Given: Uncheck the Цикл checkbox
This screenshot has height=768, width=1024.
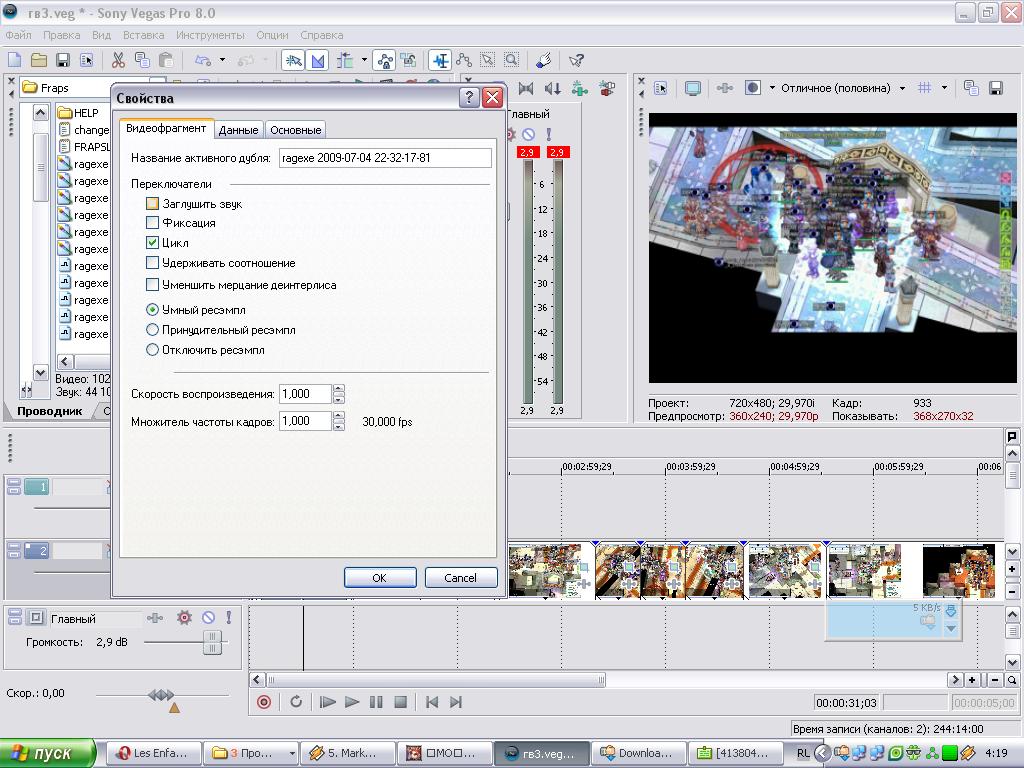Looking at the screenshot, I should pyautogui.click(x=153, y=243).
